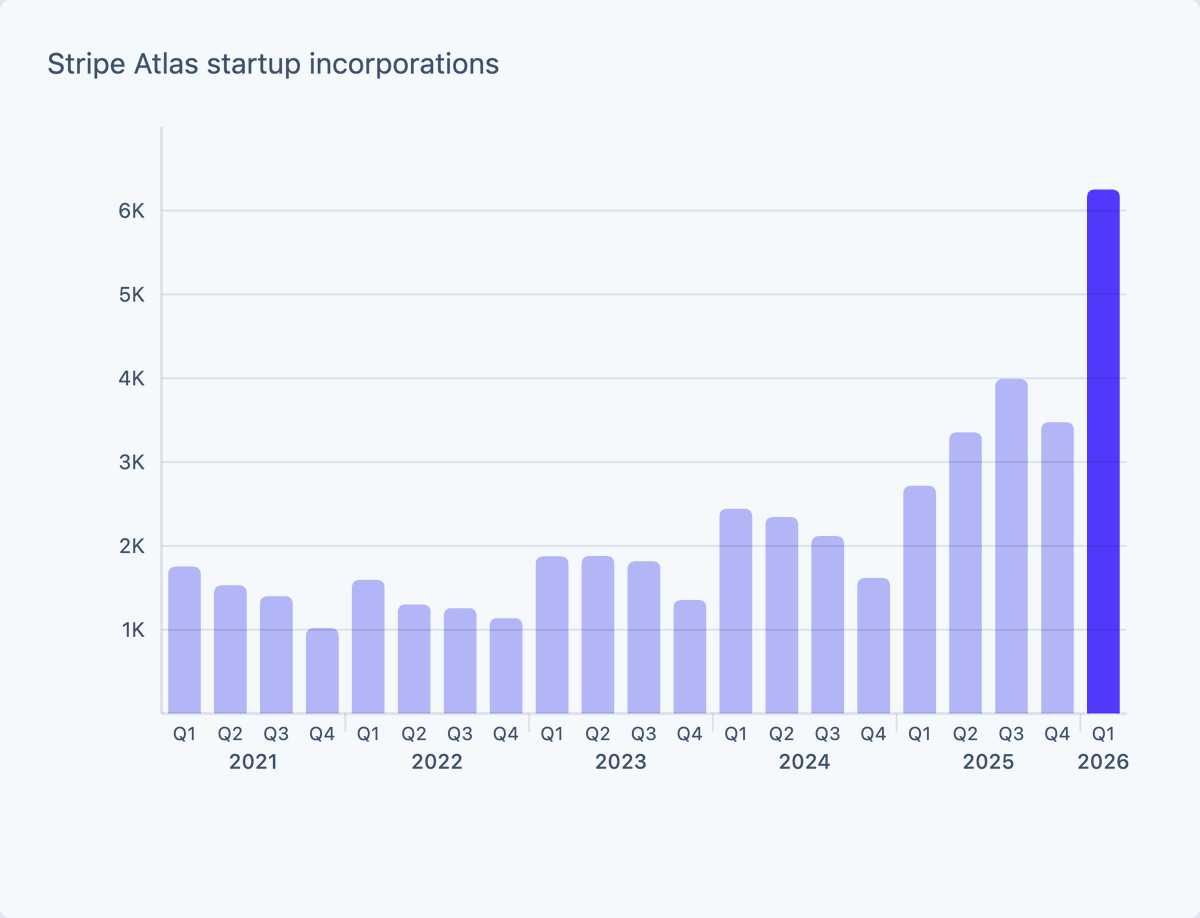Viewport: 1200px width, 918px height.
Task: Click the Q1 2023 bar
Action: point(552,635)
